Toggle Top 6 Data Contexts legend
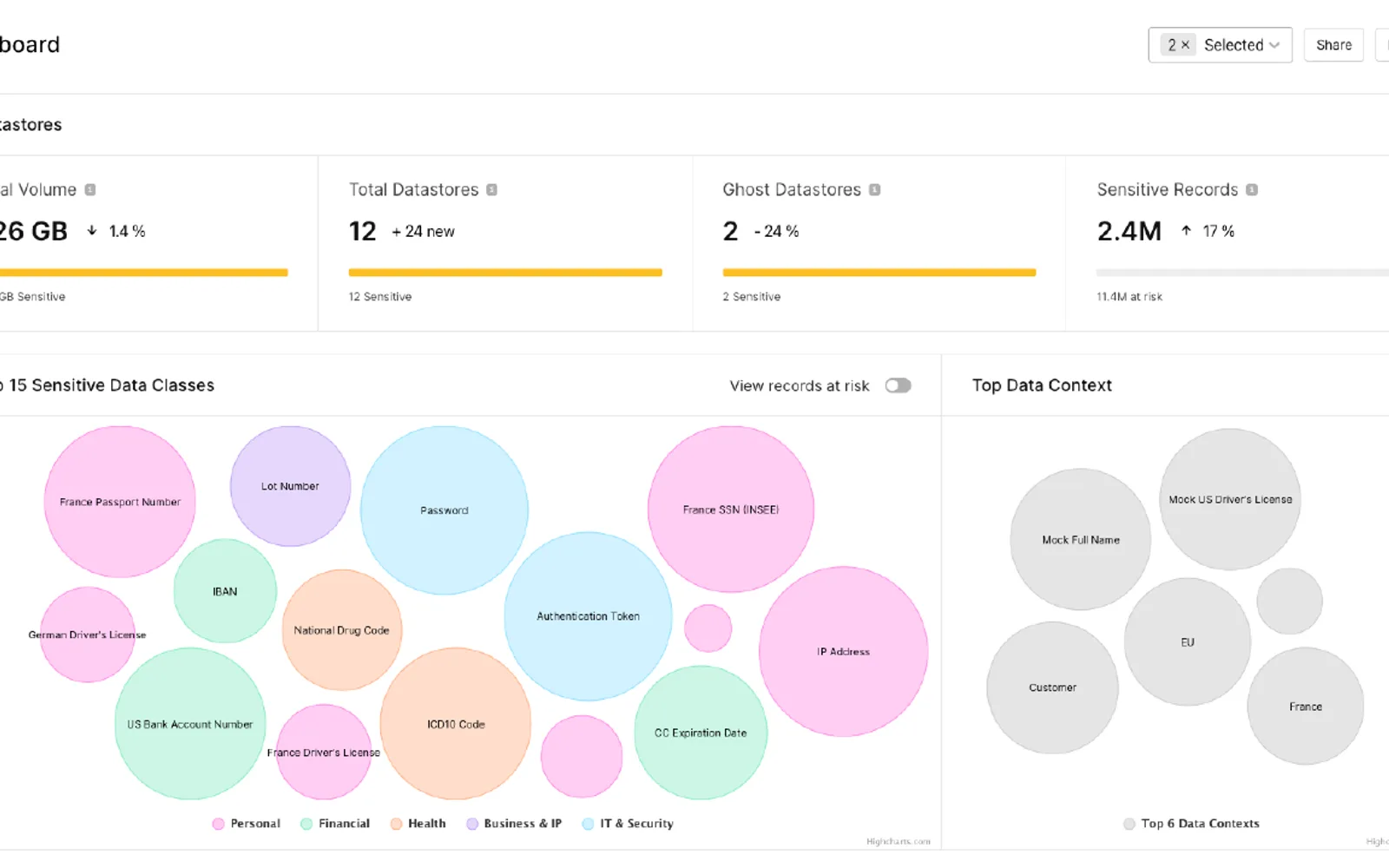This screenshot has height=868, width=1389. tap(1191, 824)
